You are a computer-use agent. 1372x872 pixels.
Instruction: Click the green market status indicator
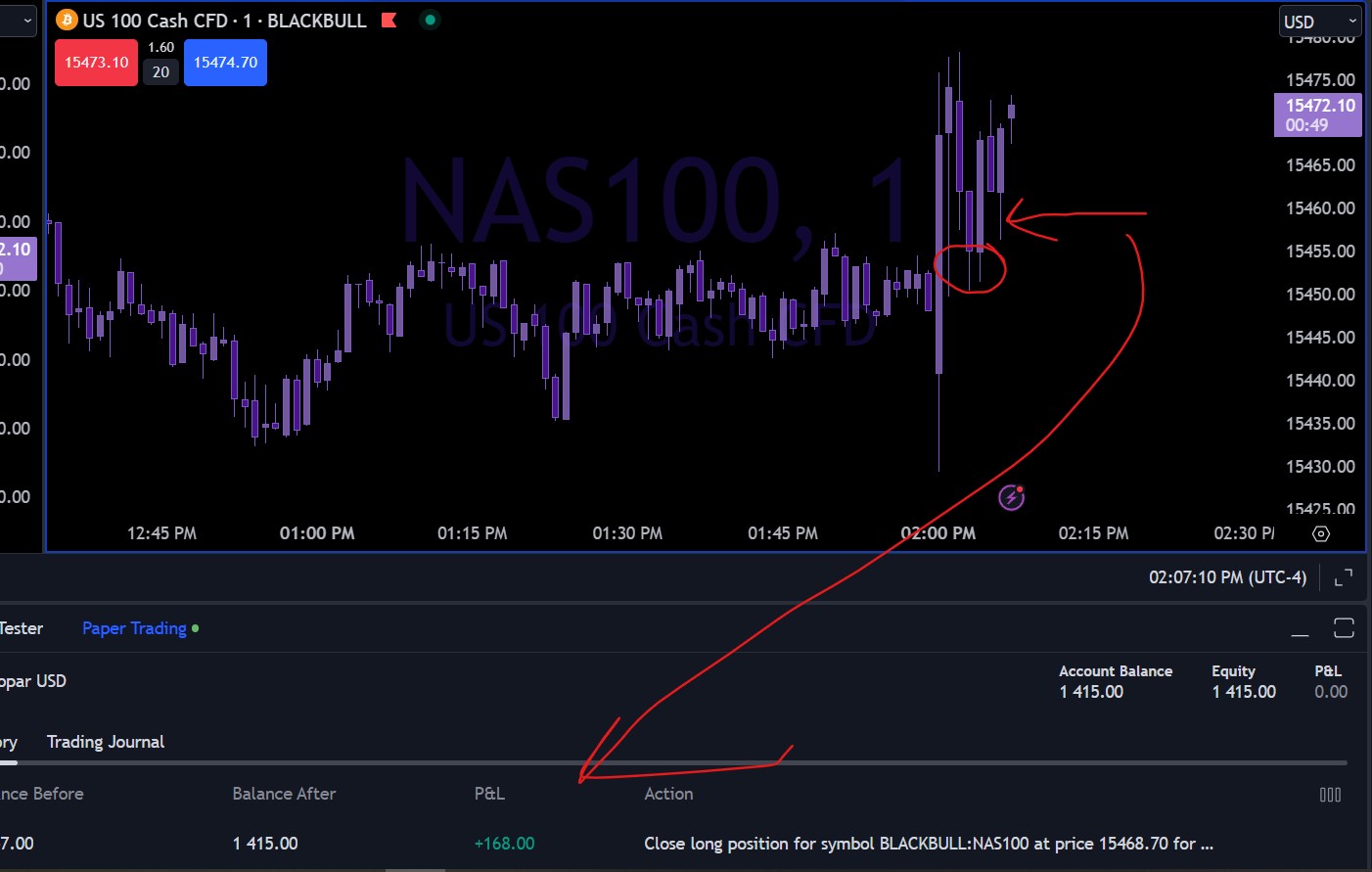tap(430, 20)
